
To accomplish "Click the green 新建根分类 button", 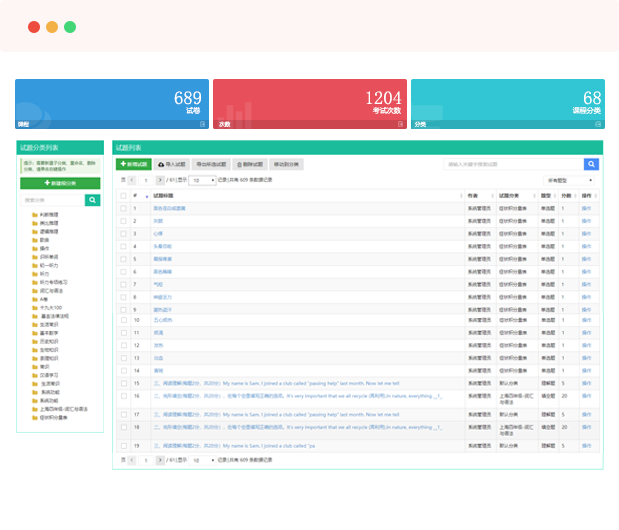I will [60, 184].
